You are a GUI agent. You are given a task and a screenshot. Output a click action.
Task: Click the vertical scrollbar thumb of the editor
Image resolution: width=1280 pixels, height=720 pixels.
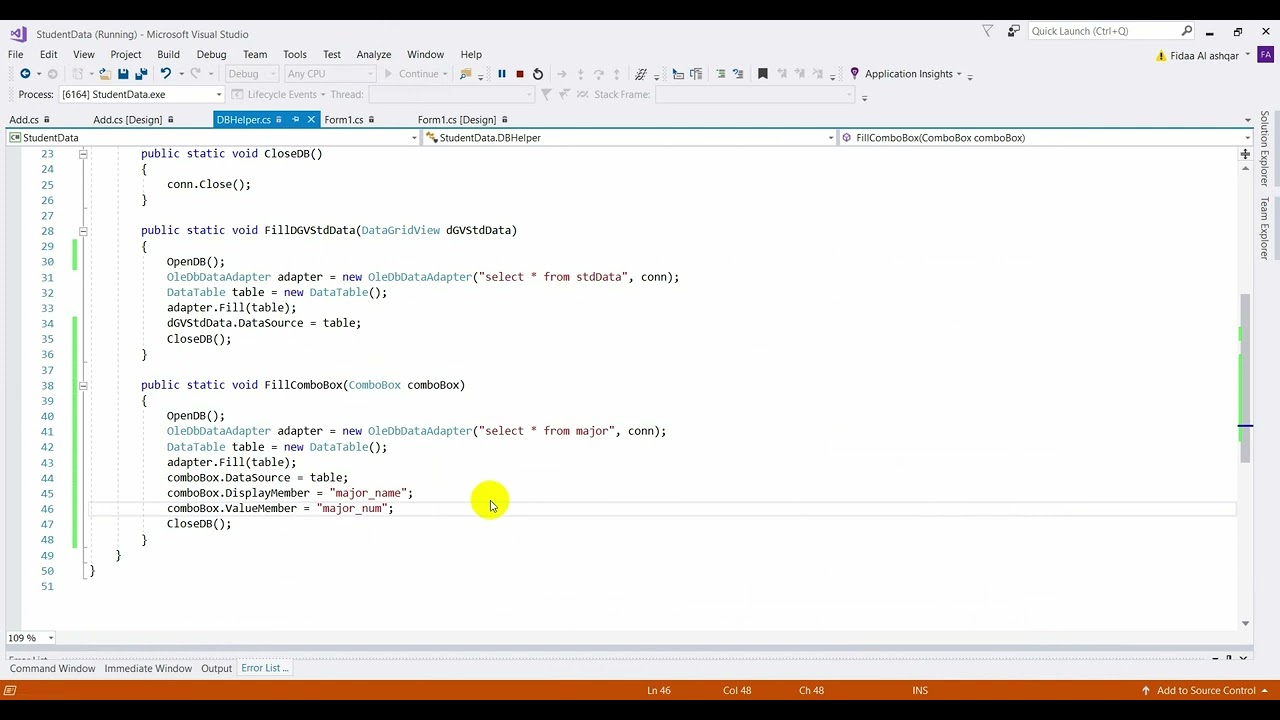pos(1245,378)
